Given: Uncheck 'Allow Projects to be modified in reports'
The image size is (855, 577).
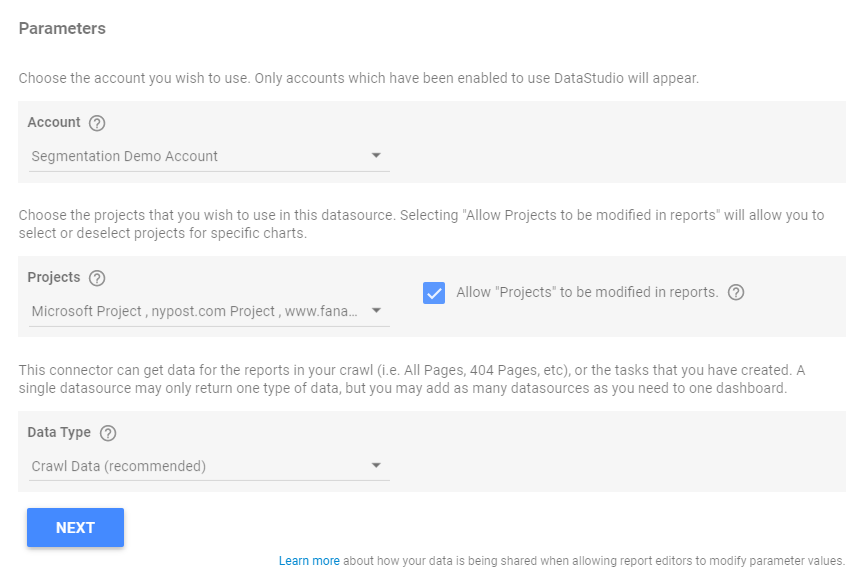Looking at the screenshot, I should (433, 292).
